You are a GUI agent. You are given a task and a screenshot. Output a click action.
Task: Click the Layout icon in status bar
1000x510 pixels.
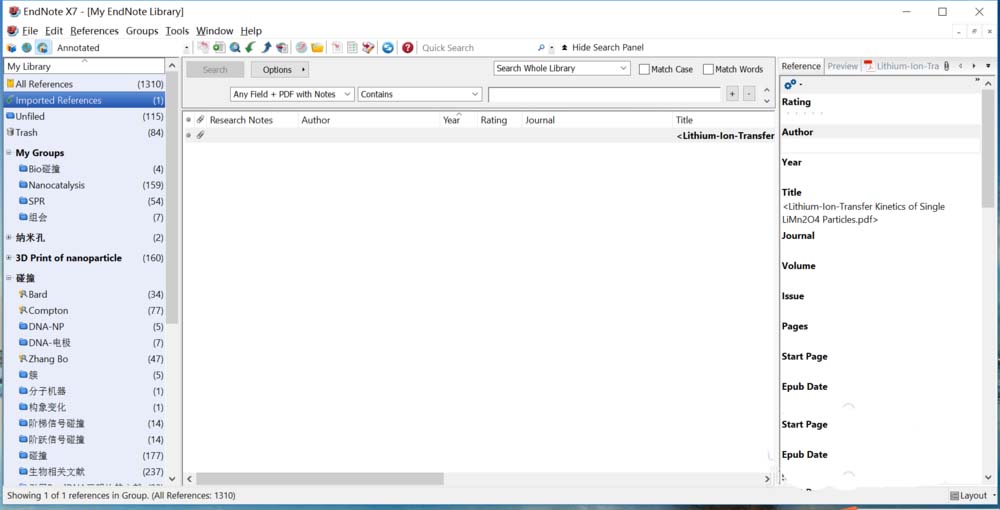[x=955, y=496]
